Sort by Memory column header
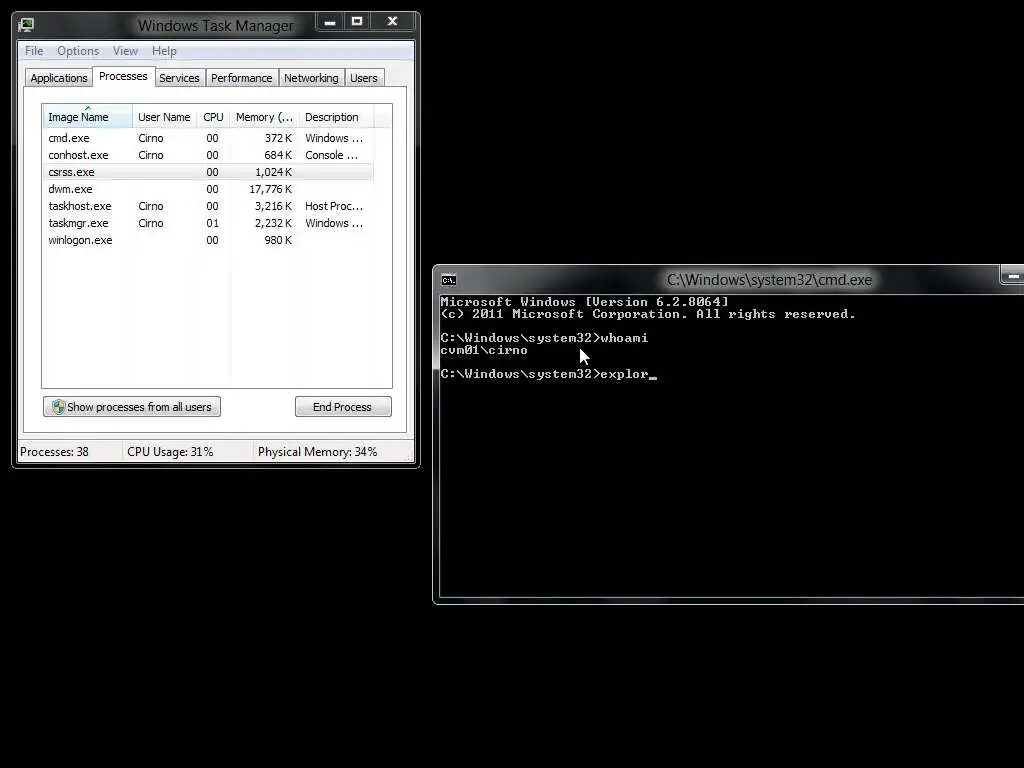The width and height of the screenshot is (1024, 768). point(264,117)
